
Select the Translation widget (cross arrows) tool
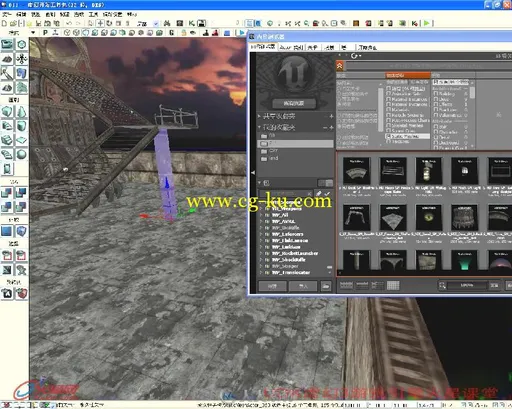coord(100,23)
